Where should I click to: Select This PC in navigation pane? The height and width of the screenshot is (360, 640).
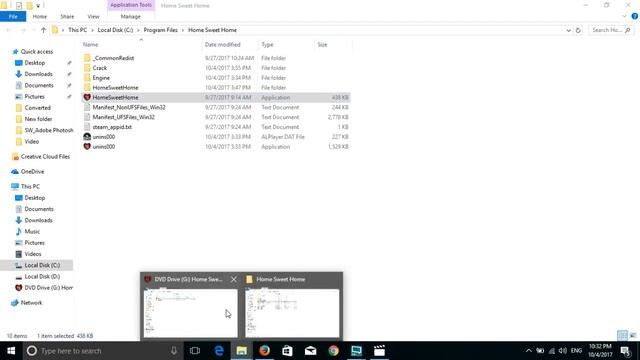[x=30, y=186]
